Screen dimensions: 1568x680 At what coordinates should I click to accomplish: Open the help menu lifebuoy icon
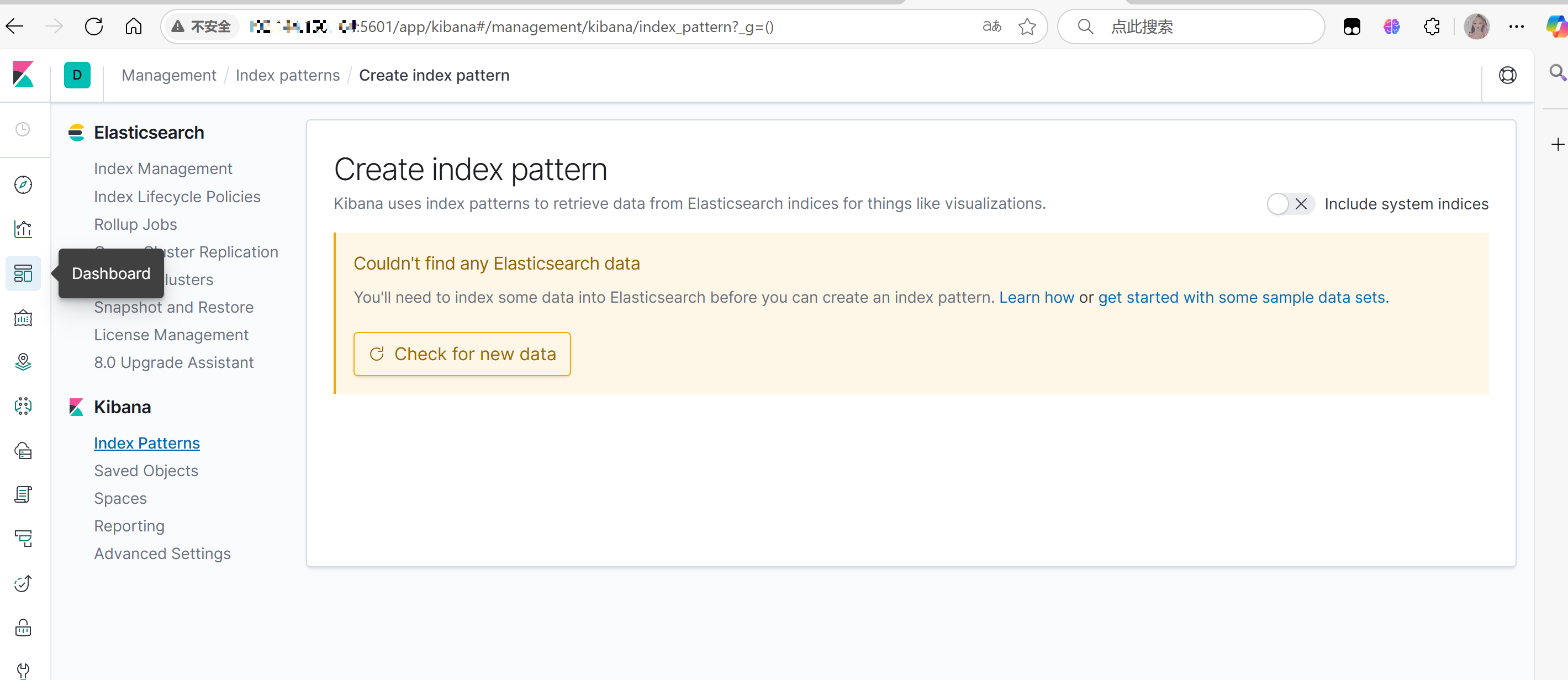point(1507,75)
